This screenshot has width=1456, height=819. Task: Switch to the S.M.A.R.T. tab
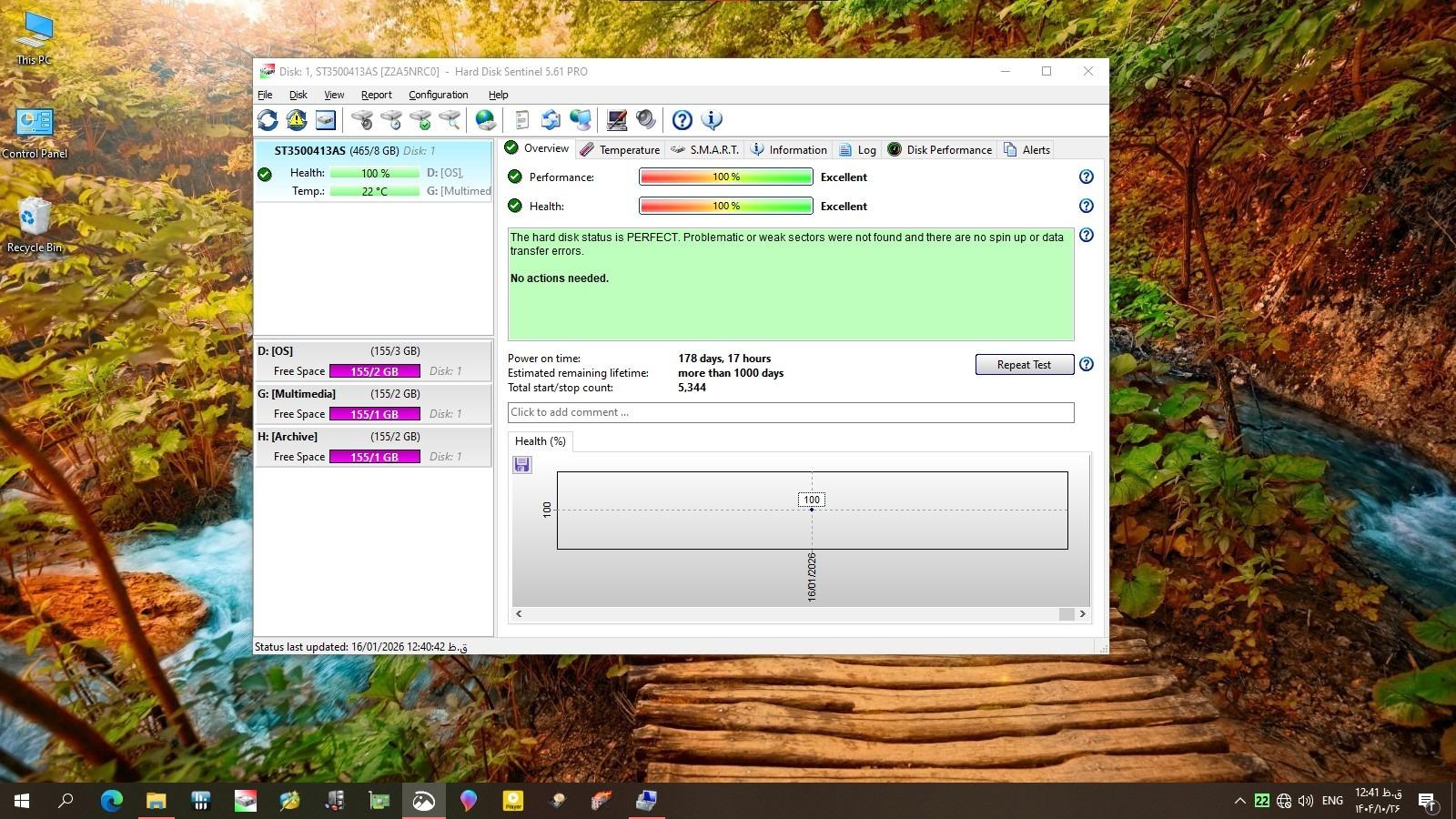pos(705,150)
